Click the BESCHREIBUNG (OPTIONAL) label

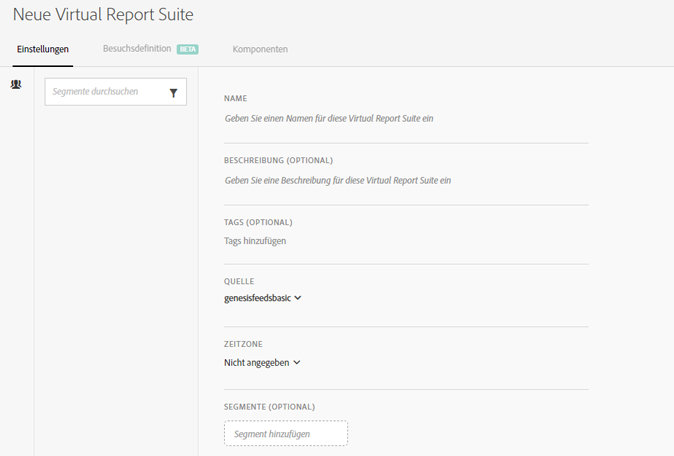pyautogui.click(x=278, y=160)
